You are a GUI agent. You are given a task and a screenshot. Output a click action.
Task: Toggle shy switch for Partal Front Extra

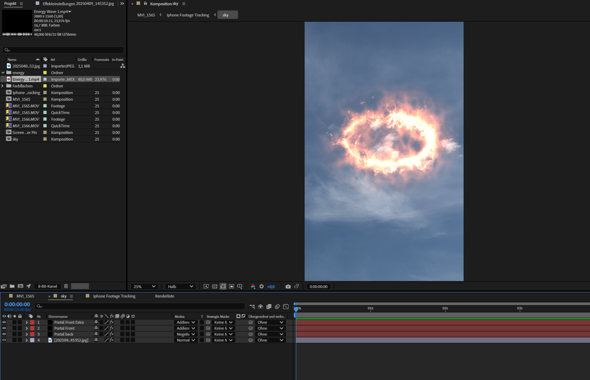point(96,322)
